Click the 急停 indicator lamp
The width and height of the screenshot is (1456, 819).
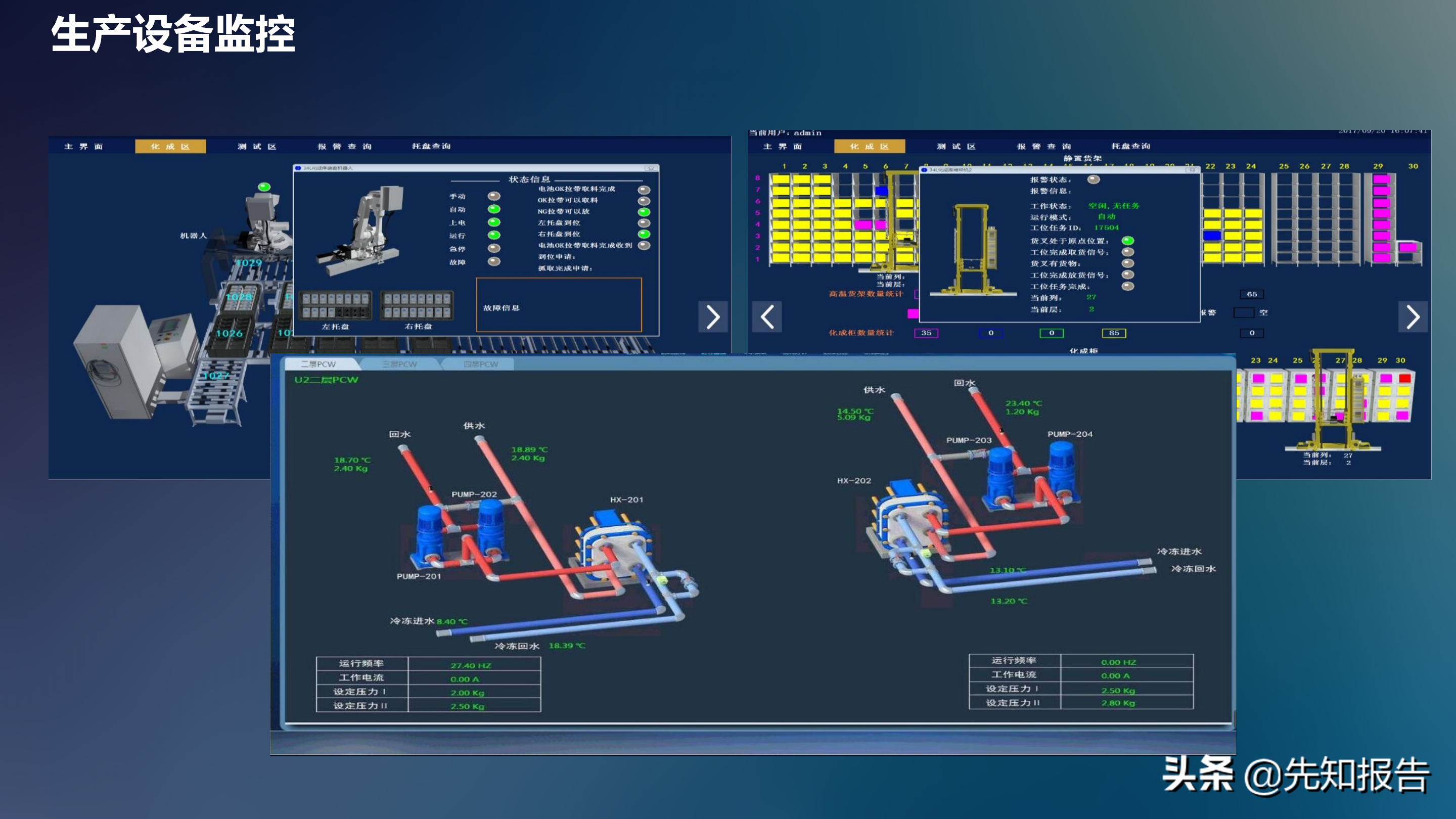(494, 248)
